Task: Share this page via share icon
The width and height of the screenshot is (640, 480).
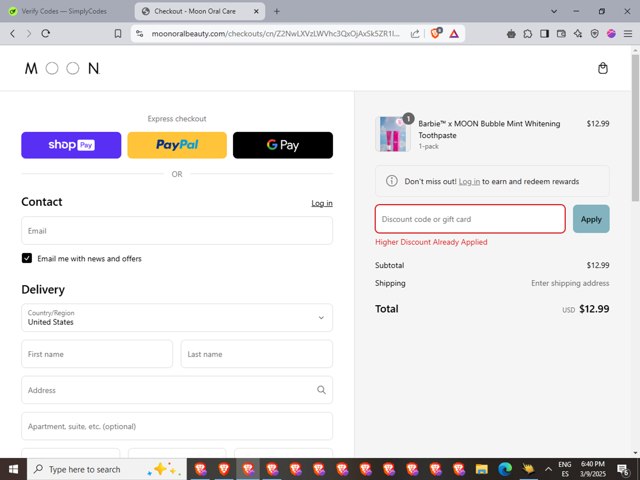Action: 415,33
